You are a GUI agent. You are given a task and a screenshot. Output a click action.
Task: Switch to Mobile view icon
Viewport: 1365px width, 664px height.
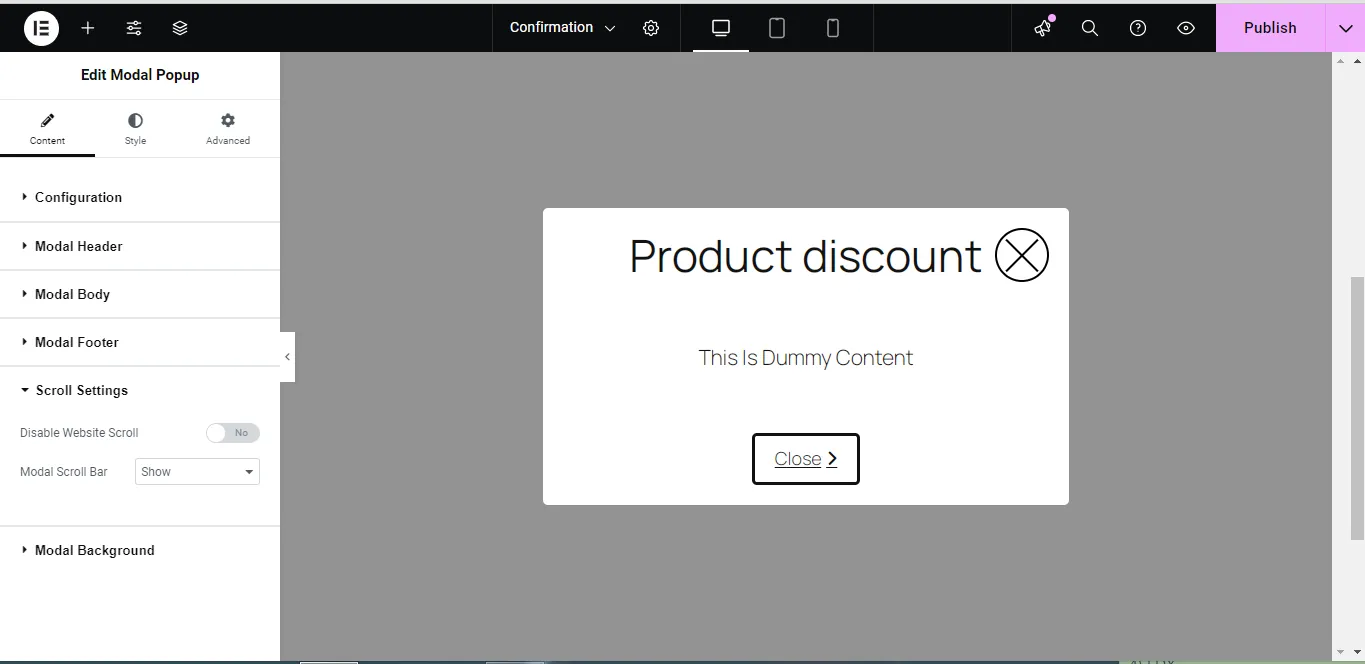[833, 28]
